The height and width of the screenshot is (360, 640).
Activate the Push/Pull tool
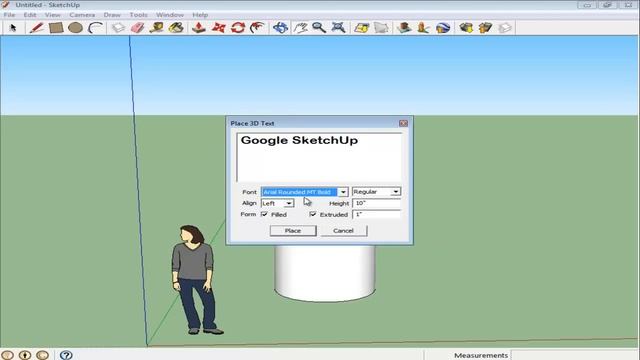(x=199, y=28)
